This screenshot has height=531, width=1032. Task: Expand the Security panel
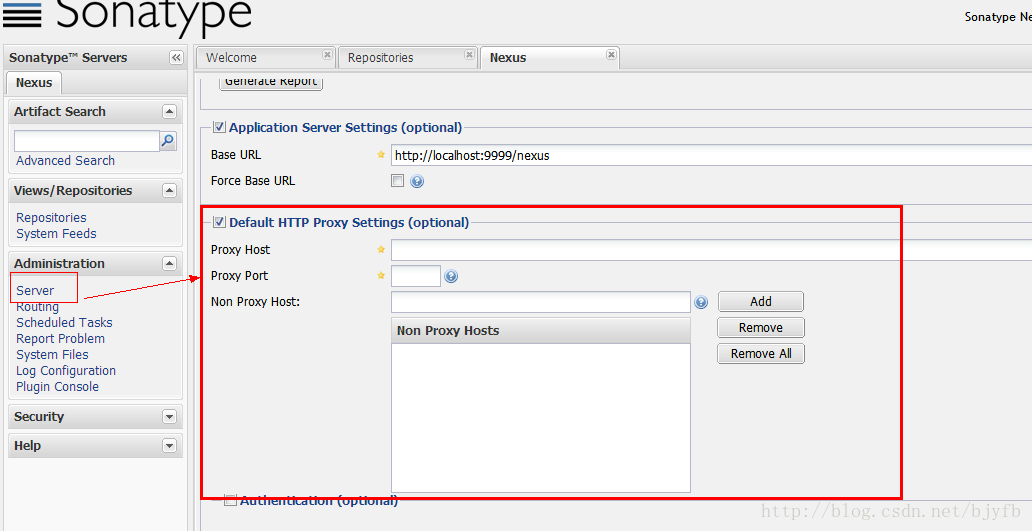[x=169, y=417]
